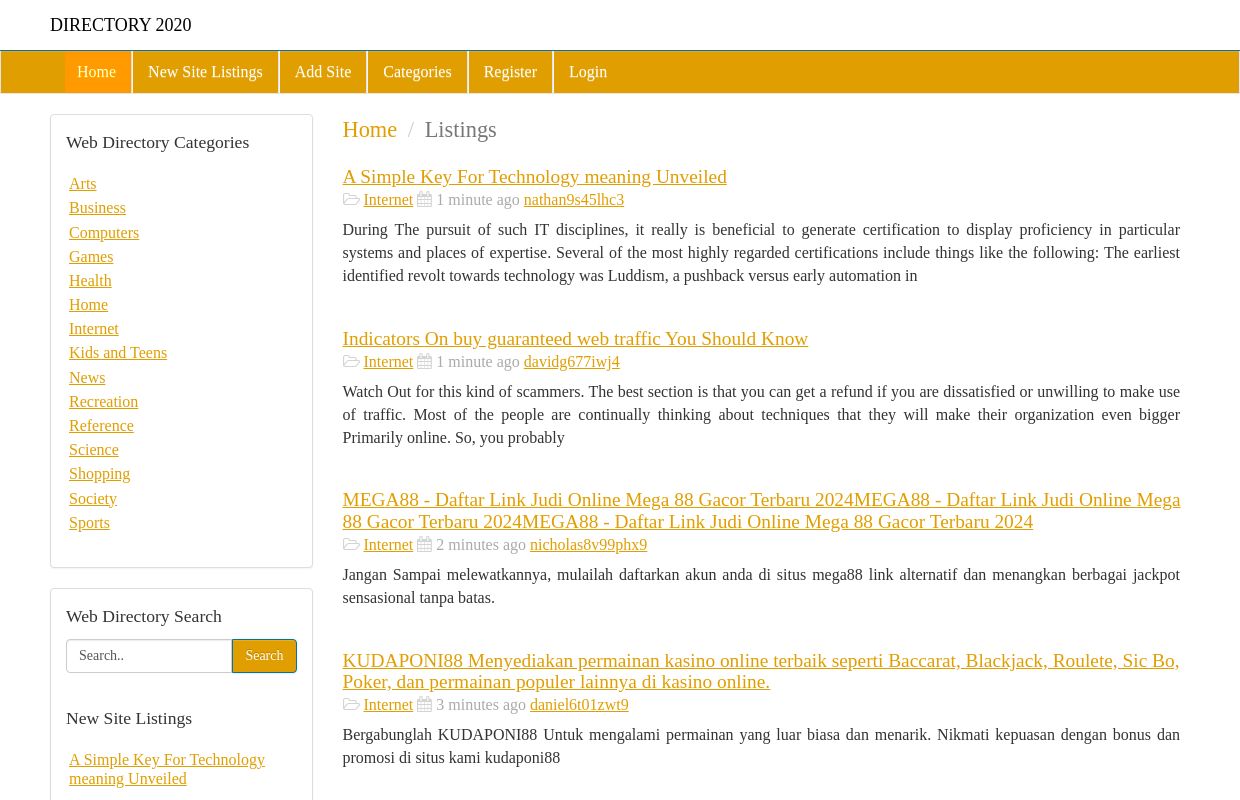Image resolution: width=1240 pixels, height=800 pixels.
Task: Click the folder icon beside the Technology listing's Internet category
Action: 352,199
